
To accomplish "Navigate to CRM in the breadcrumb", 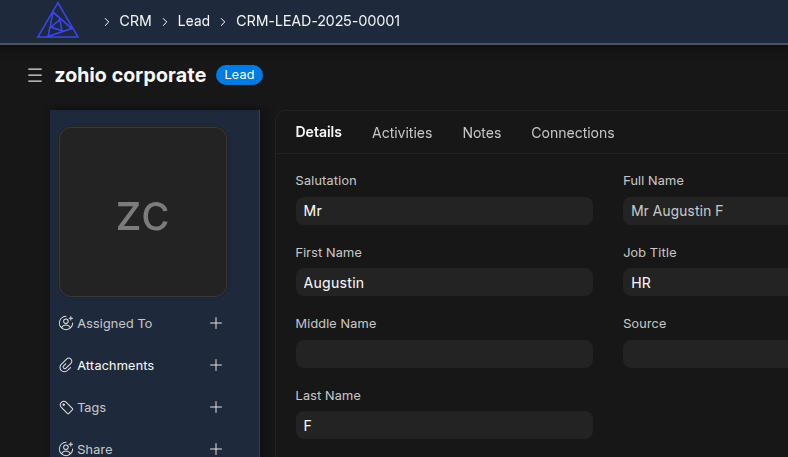I will 135,20.
